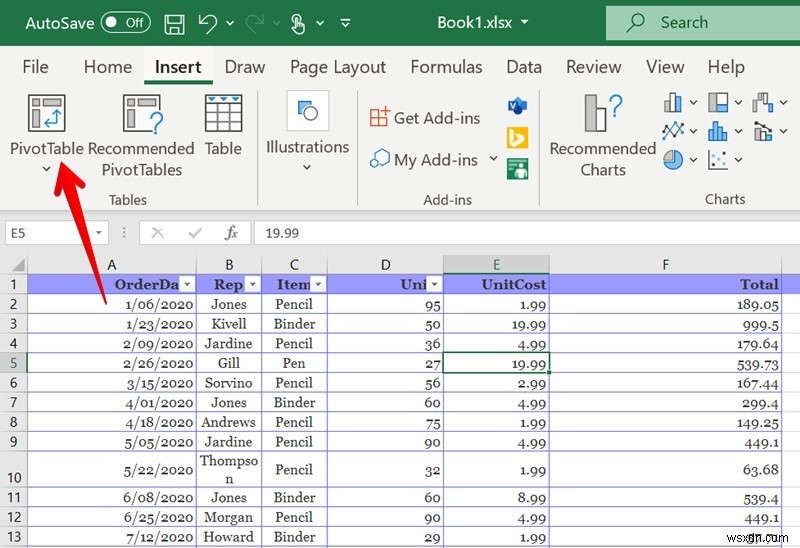Open the column chart dropdown arrow
The image size is (800, 548).
pyautogui.click(x=693, y=103)
